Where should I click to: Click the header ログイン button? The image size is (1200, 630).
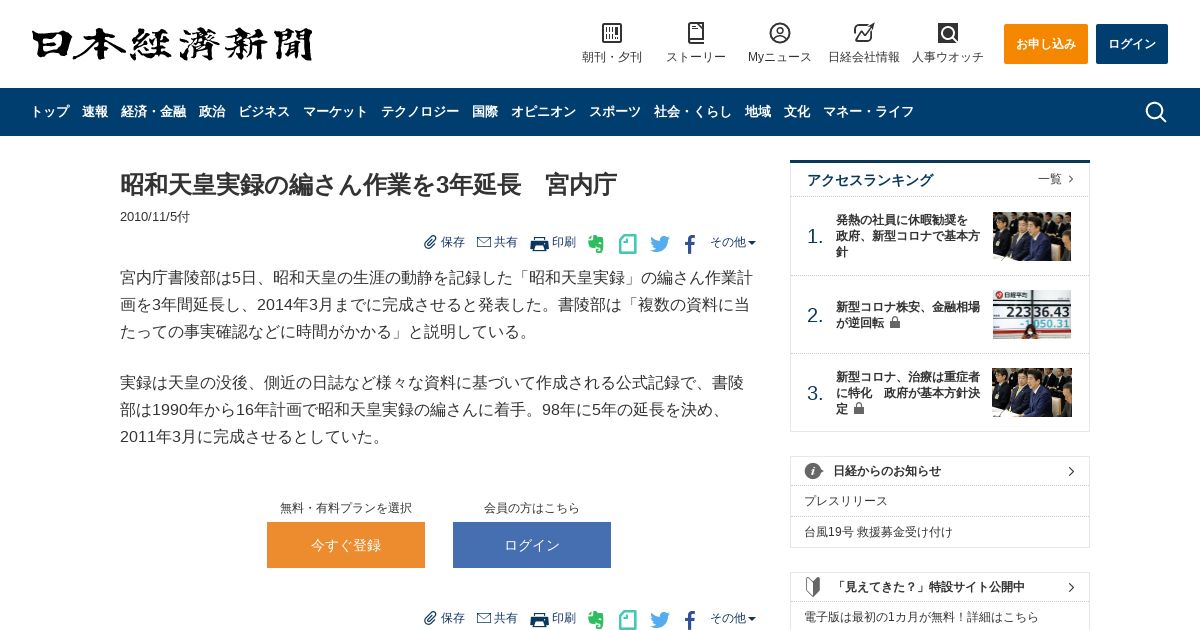coord(1132,44)
